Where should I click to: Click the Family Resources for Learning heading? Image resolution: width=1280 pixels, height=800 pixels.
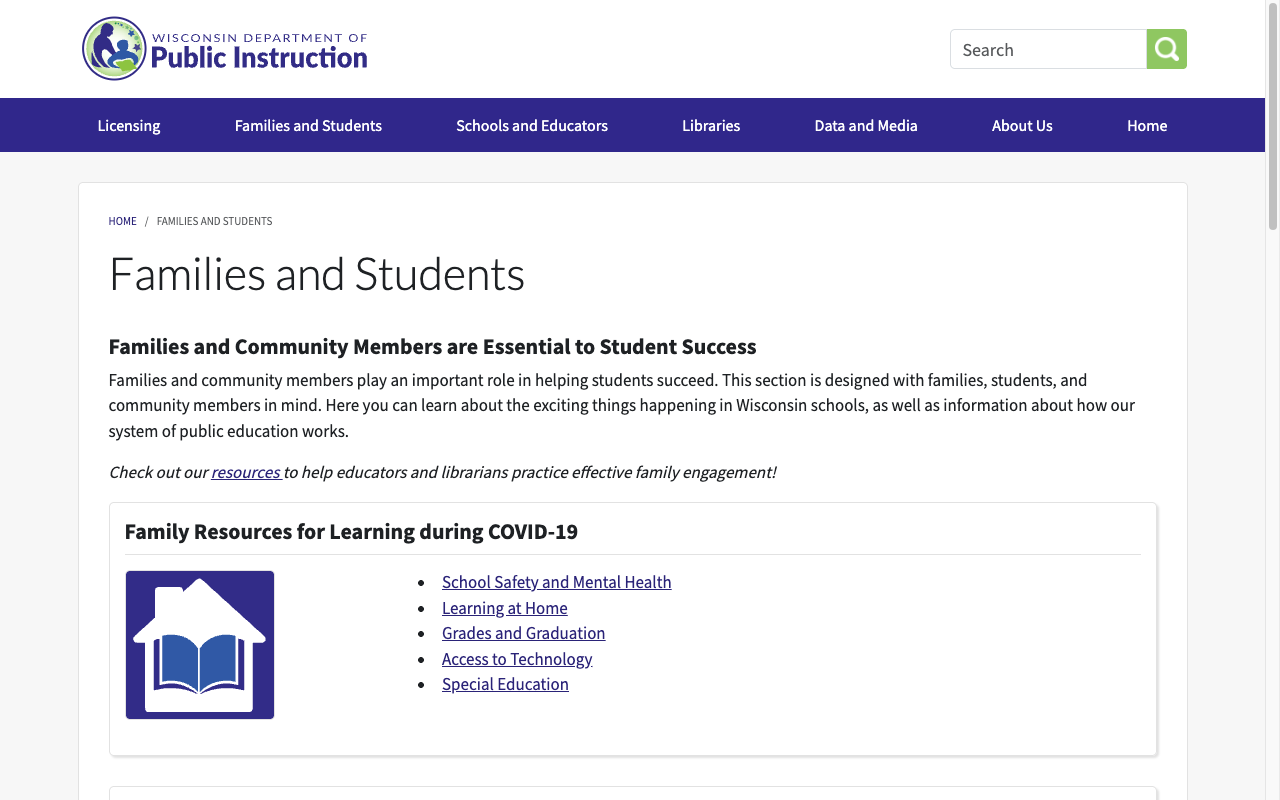pyautogui.click(x=351, y=531)
